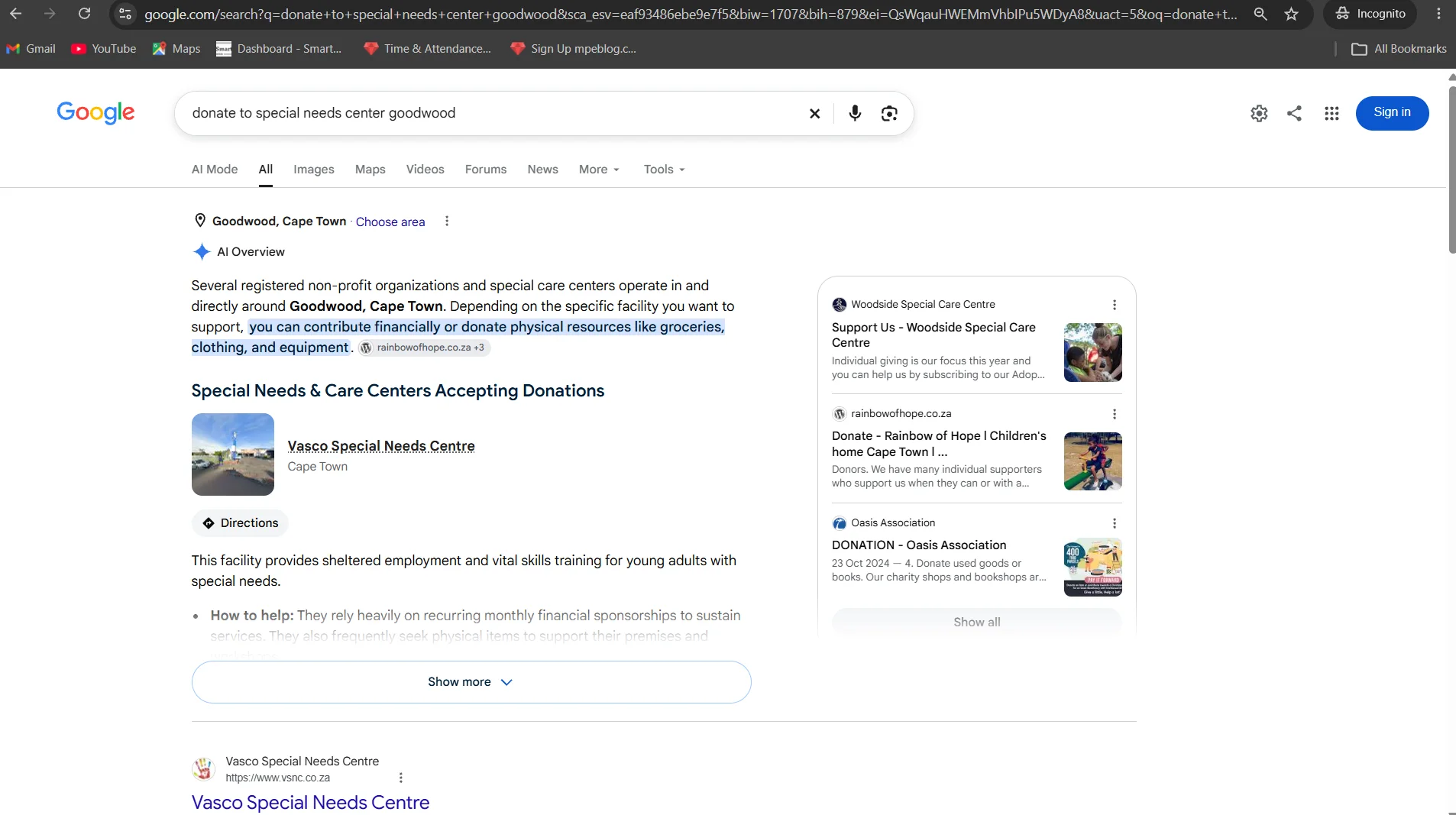The width and height of the screenshot is (1456, 815).
Task: Bookmark this page with the star icon
Action: click(1291, 14)
